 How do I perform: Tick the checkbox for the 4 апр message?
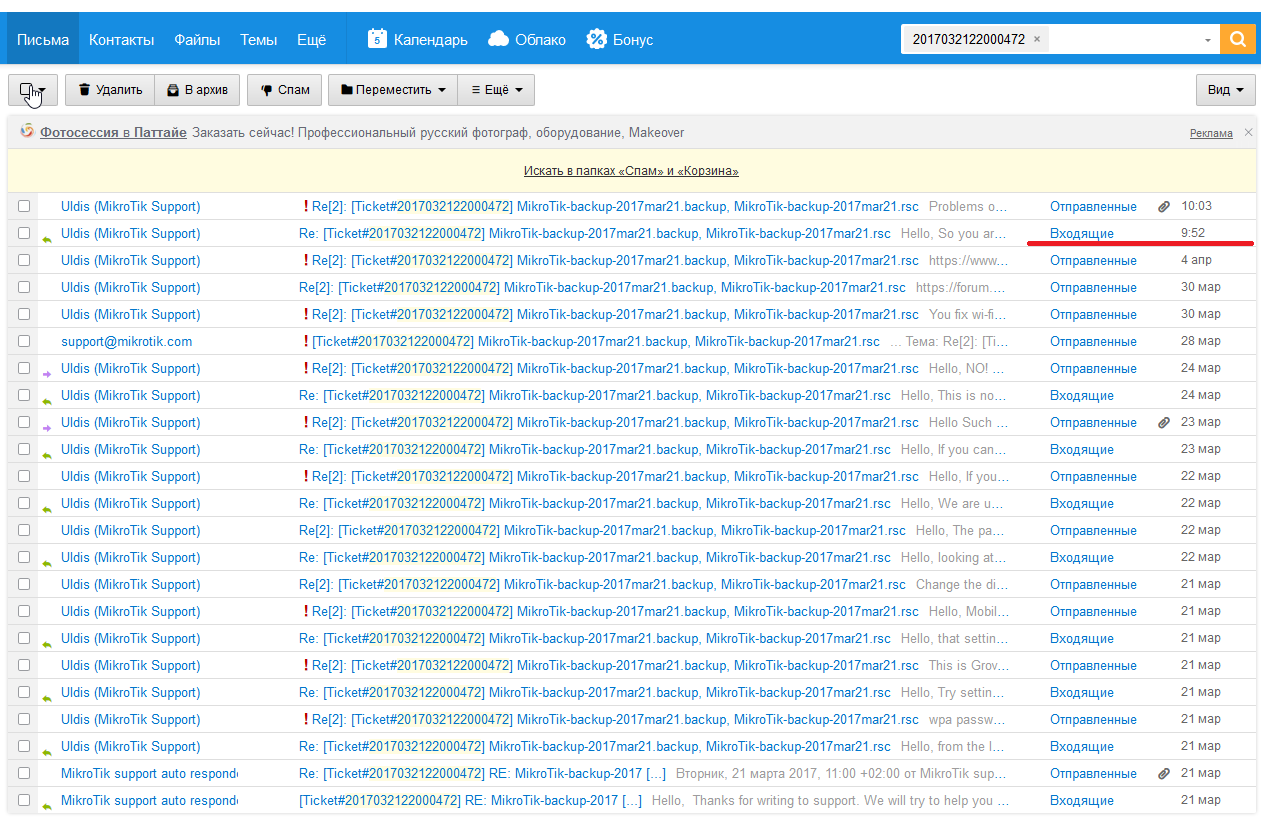pos(24,260)
